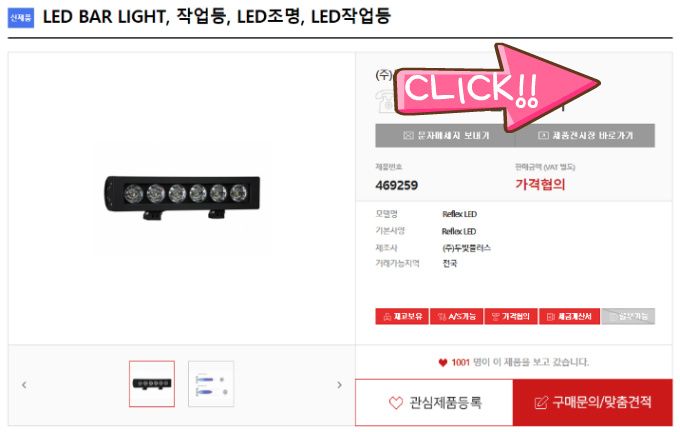The height and width of the screenshot is (432, 680).
Task: Click the 재고보유 red tag
Action: [x=402, y=317]
